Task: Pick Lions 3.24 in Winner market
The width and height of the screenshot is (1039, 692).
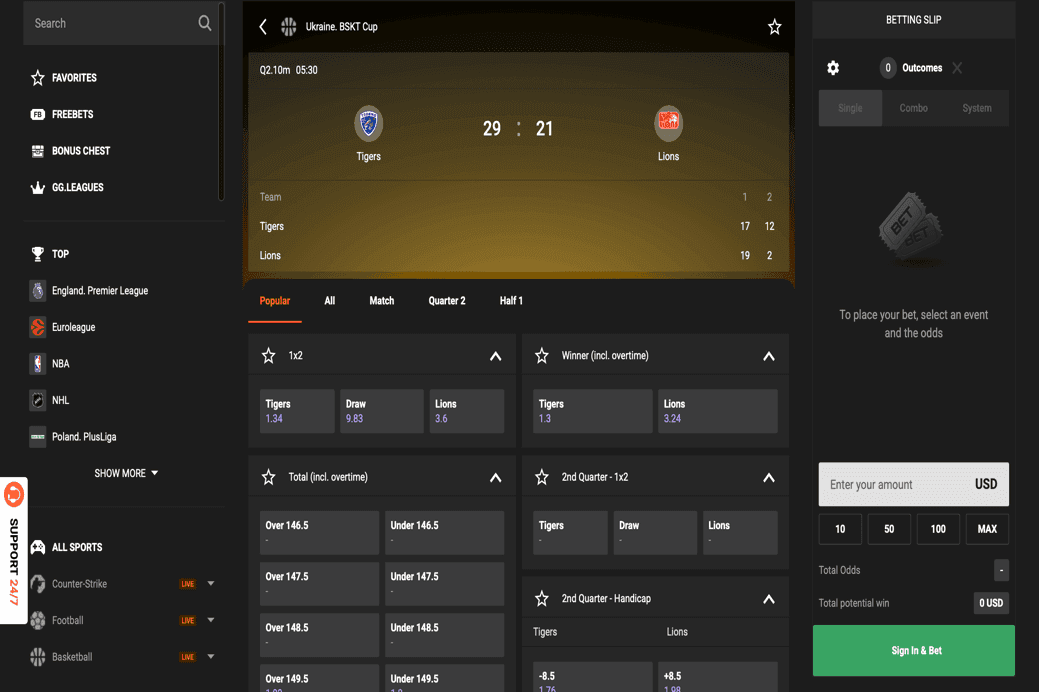Action: [717, 411]
